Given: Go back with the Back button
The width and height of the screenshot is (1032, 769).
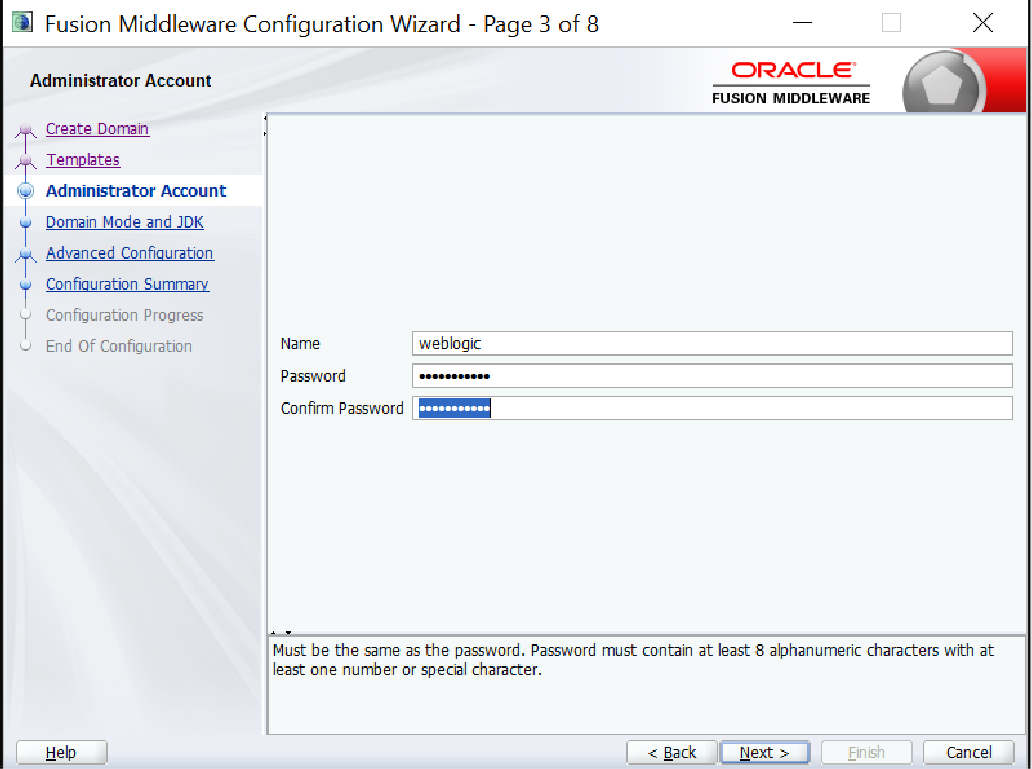Looking at the screenshot, I should pyautogui.click(x=672, y=752).
